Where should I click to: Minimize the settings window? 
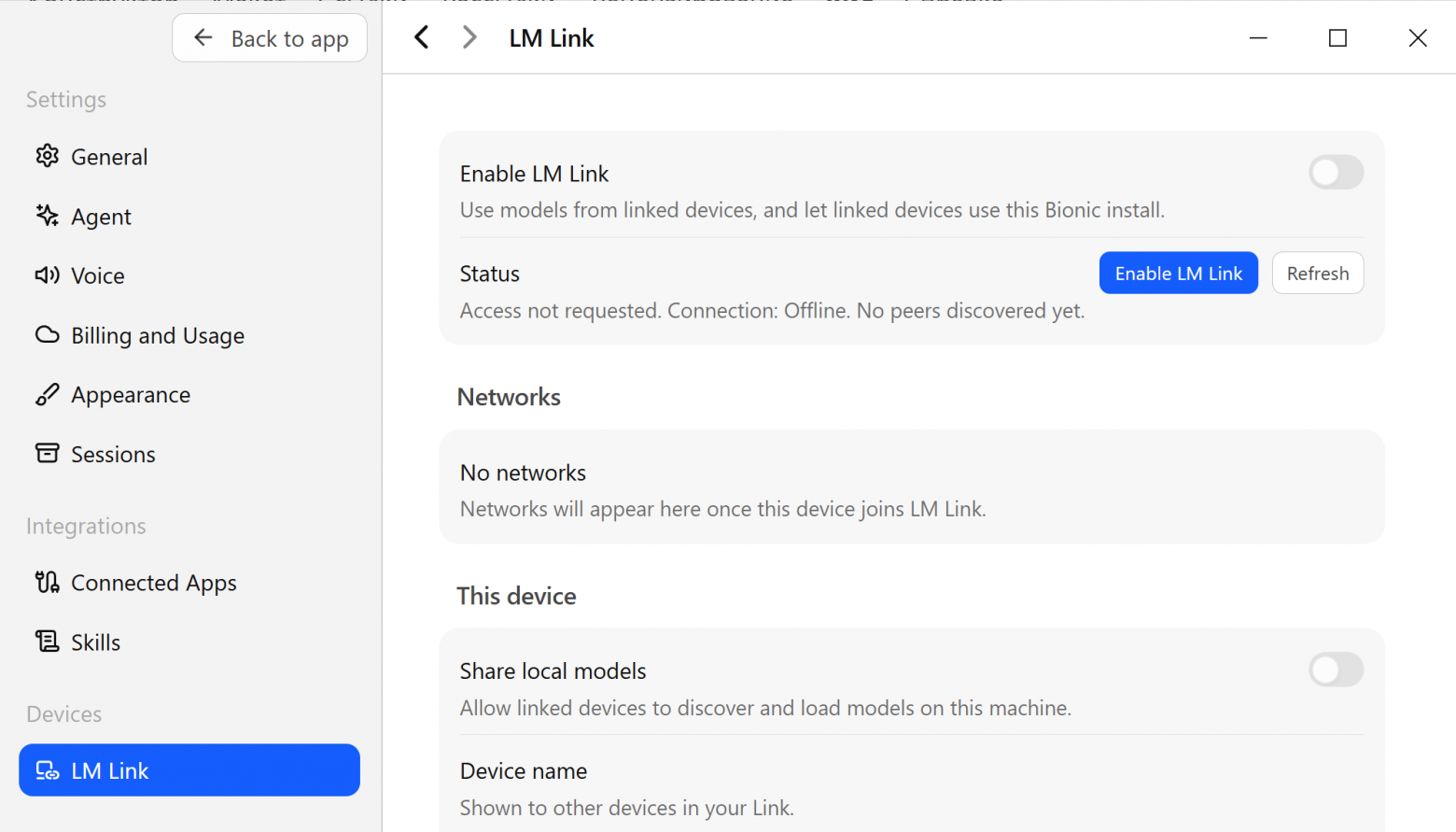(1258, 37)
